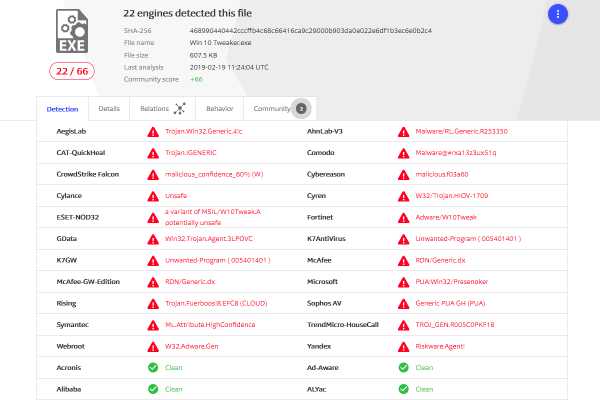This screenshot has height=400, width=600.
Task: Click the Community comment count badge
Action: (301, 109)
